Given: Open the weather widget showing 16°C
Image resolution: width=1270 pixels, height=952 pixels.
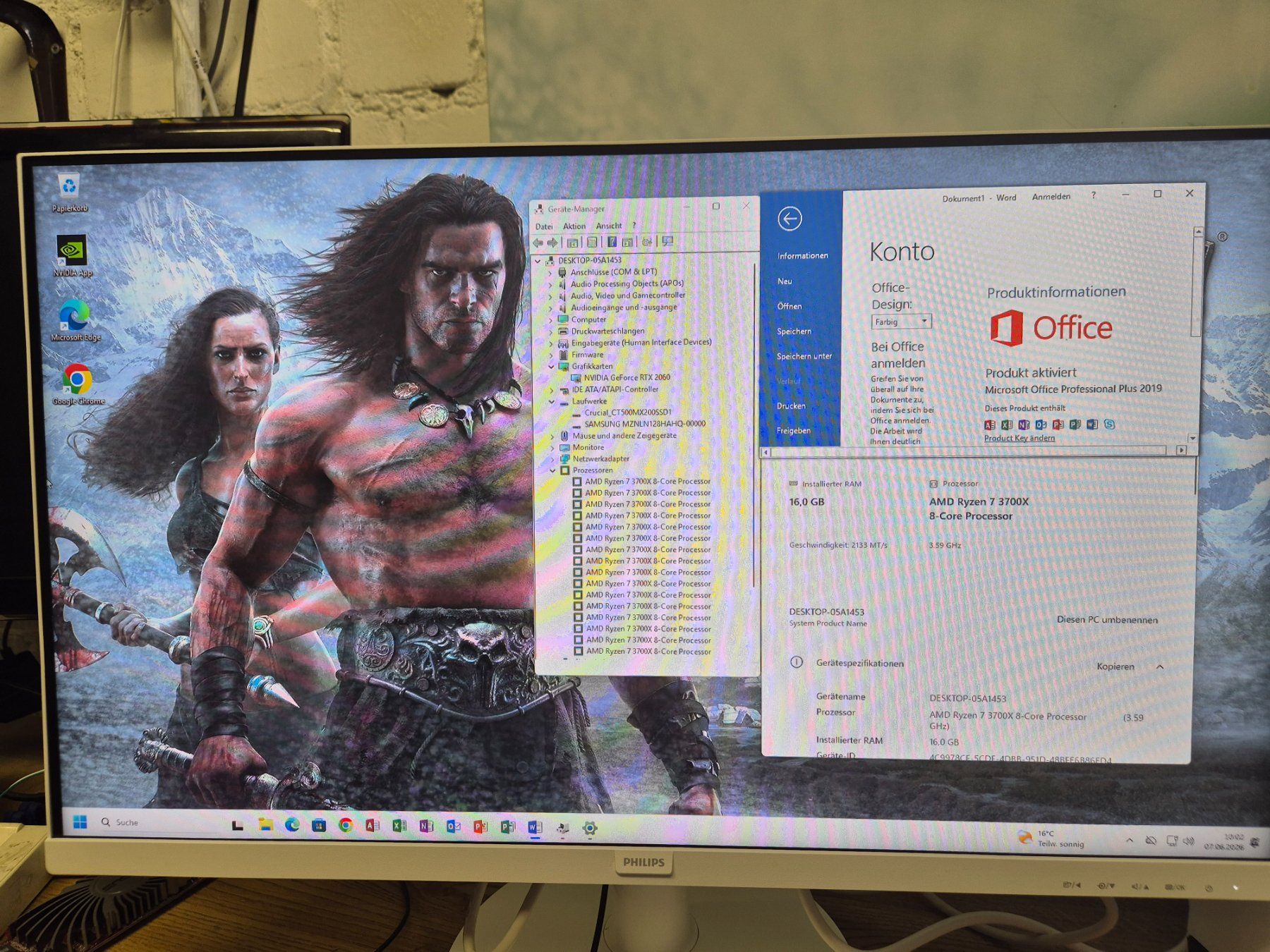Looking at the screenshot, I should (1051, 838).
